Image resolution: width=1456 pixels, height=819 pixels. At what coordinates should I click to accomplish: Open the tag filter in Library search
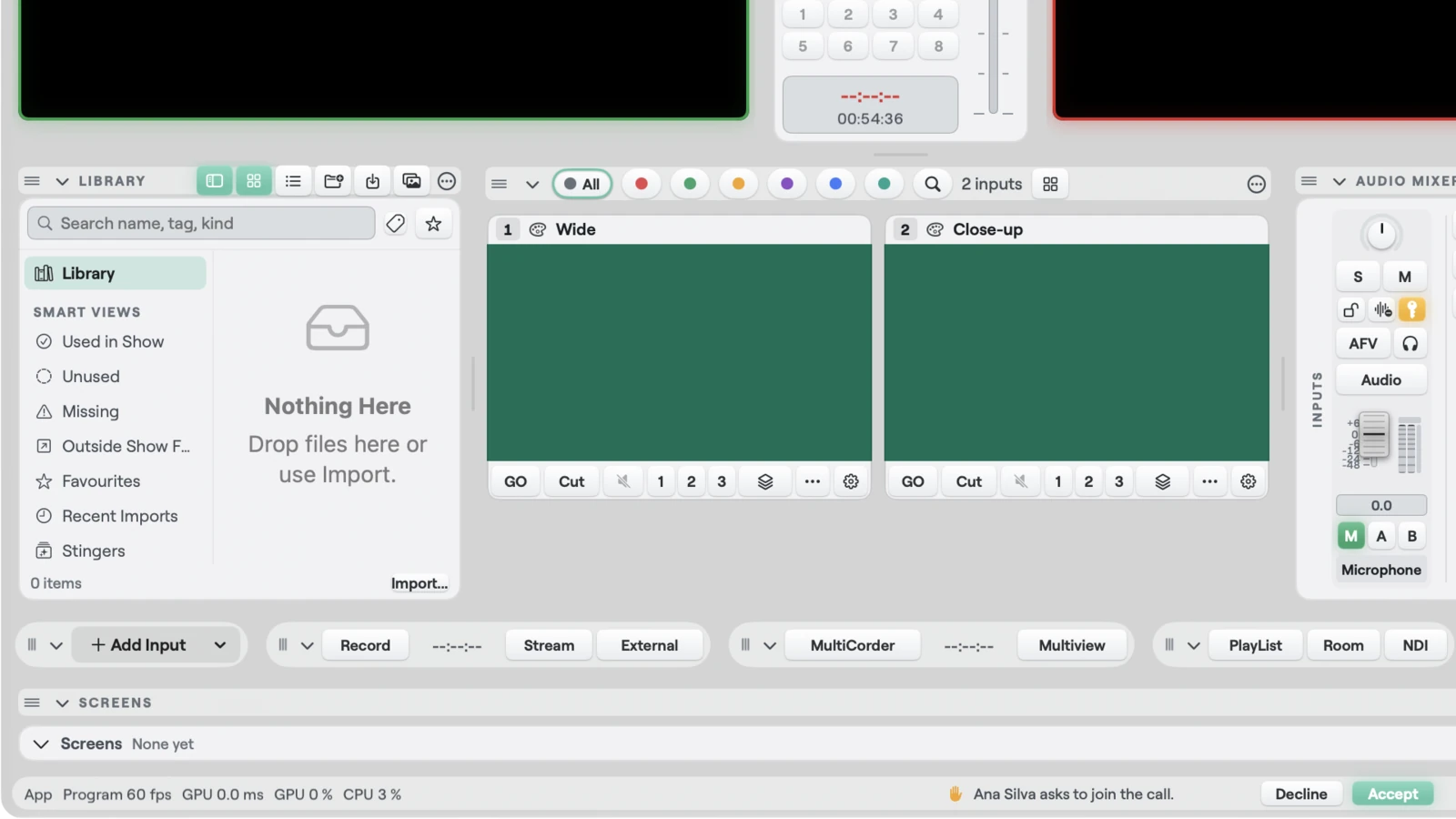395,223
